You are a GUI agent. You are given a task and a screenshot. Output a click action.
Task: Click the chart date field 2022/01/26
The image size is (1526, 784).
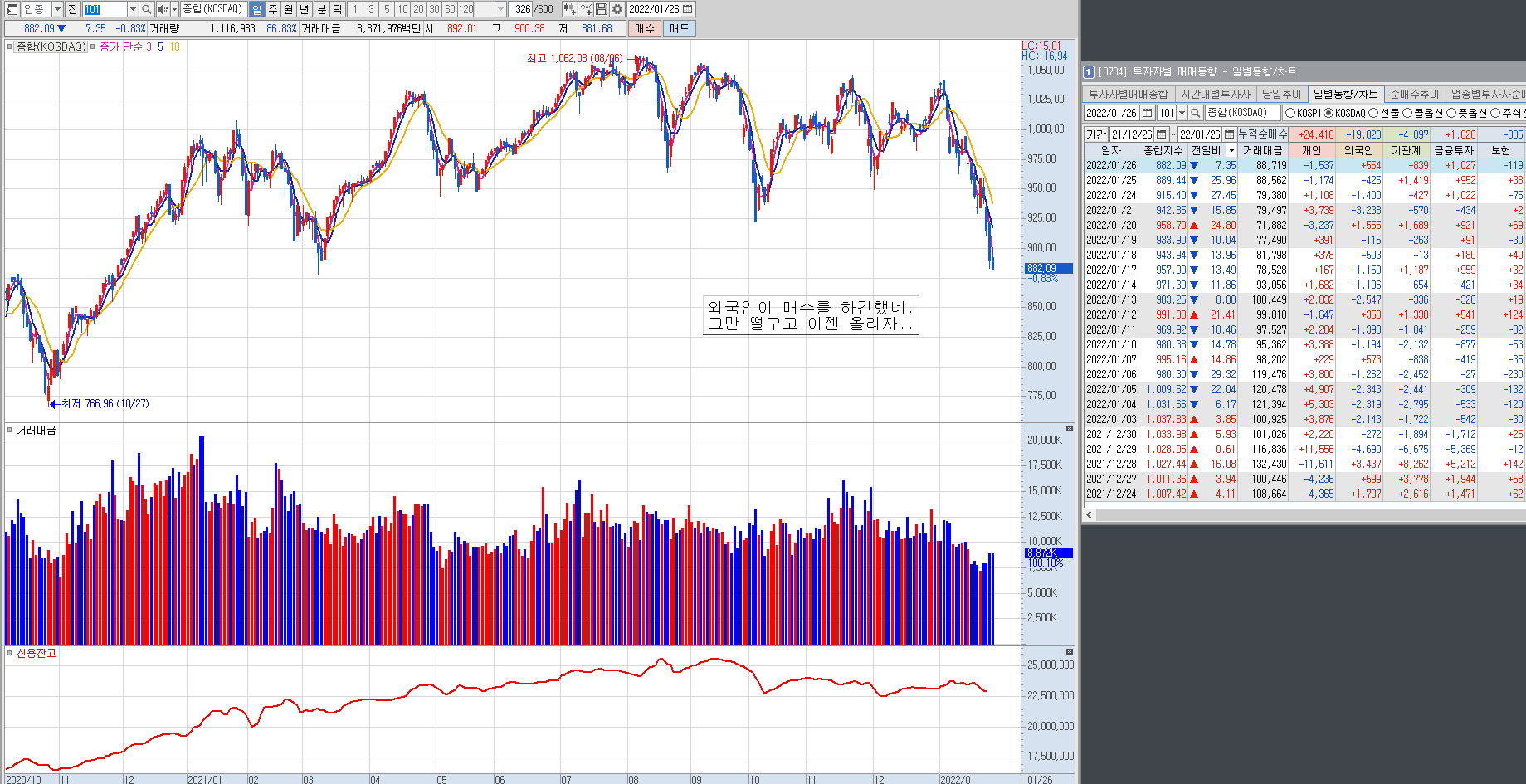coord(654,9)
